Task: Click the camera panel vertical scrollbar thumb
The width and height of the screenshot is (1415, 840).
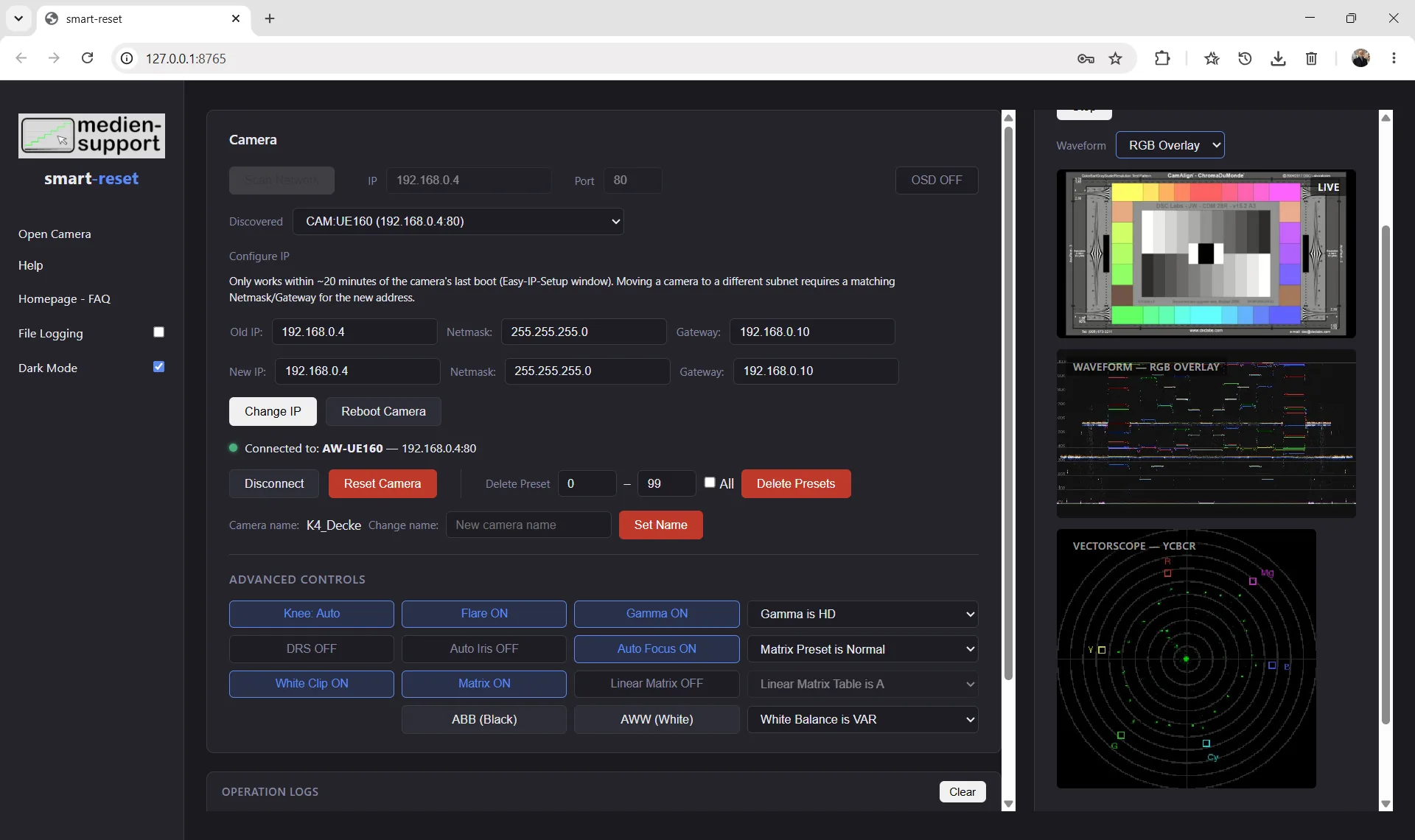Action: tap(1008, 402)
